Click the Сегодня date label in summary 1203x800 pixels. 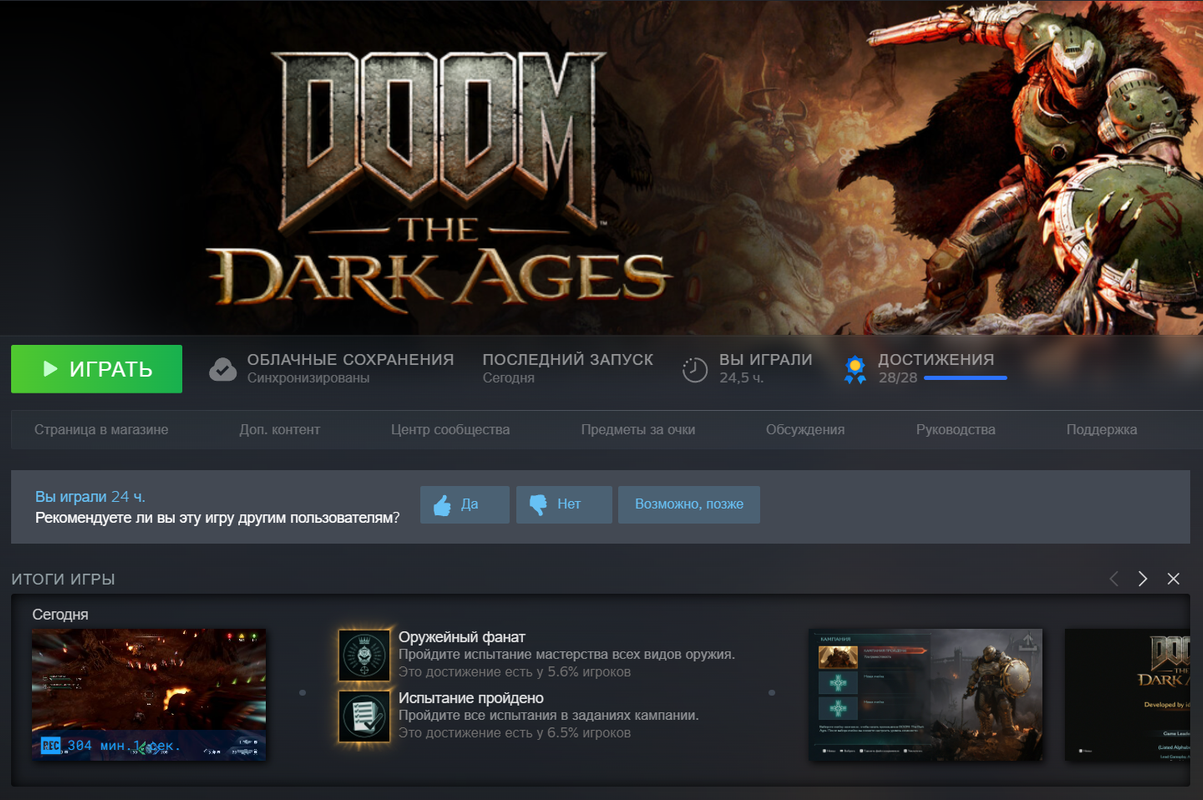(60, 614)
